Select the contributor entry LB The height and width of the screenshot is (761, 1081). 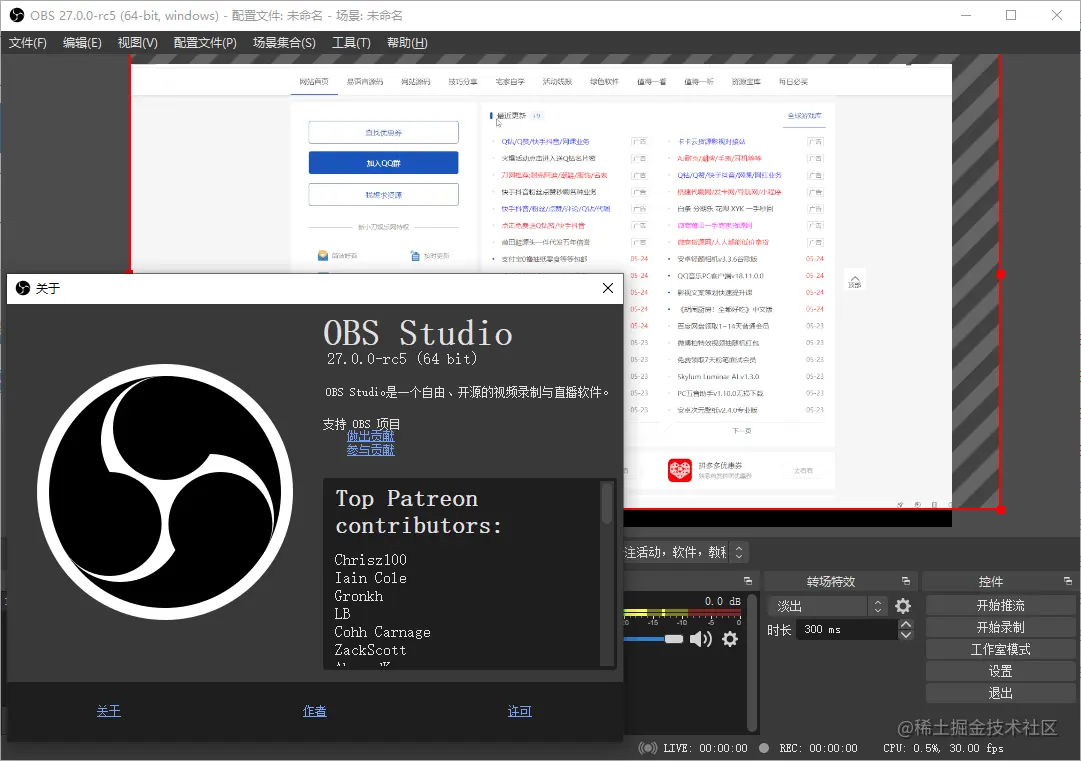[342, 613]
